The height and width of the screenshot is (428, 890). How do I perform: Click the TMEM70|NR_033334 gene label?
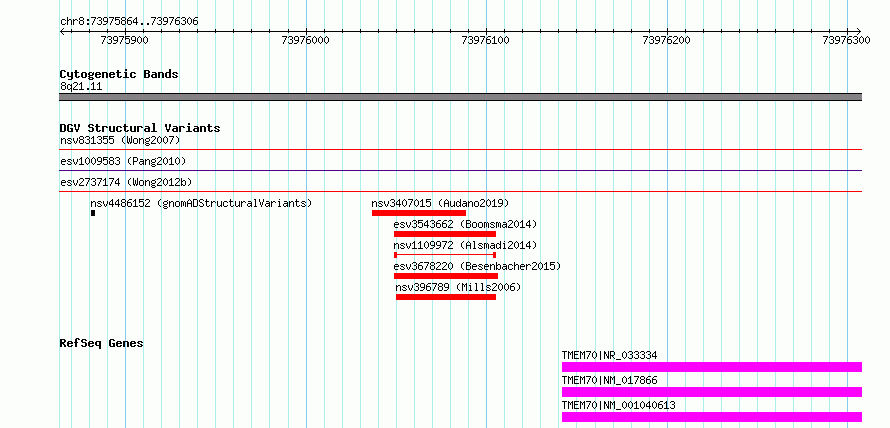click(610, 355)
